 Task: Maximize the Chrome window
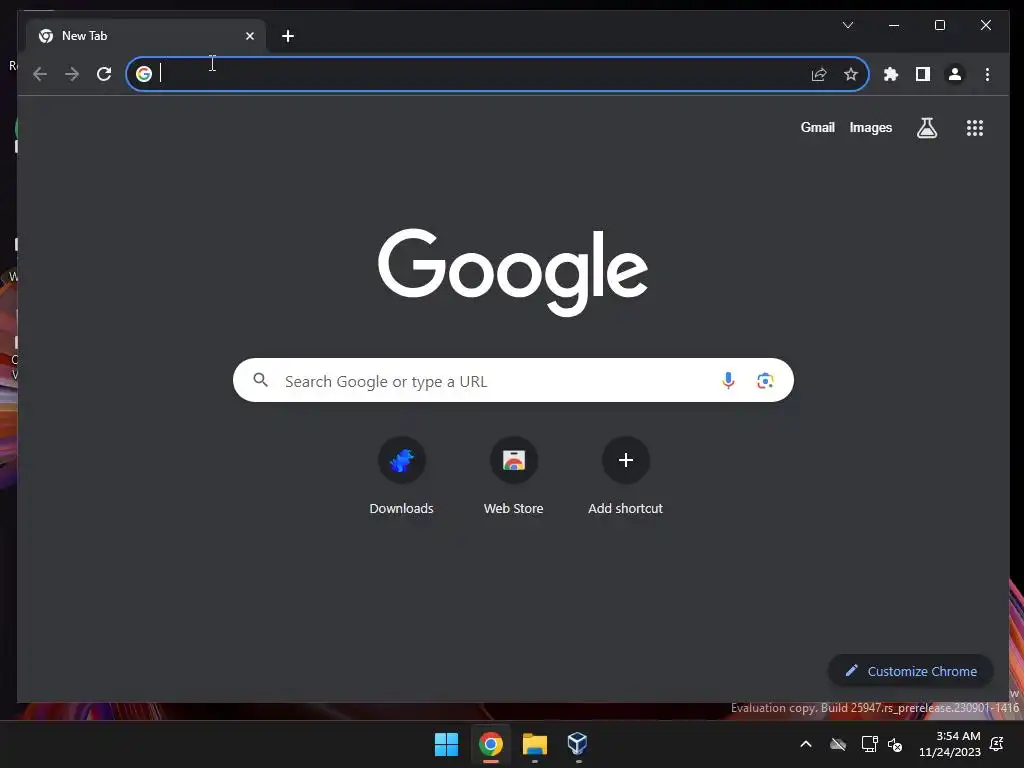coord(940,25)
